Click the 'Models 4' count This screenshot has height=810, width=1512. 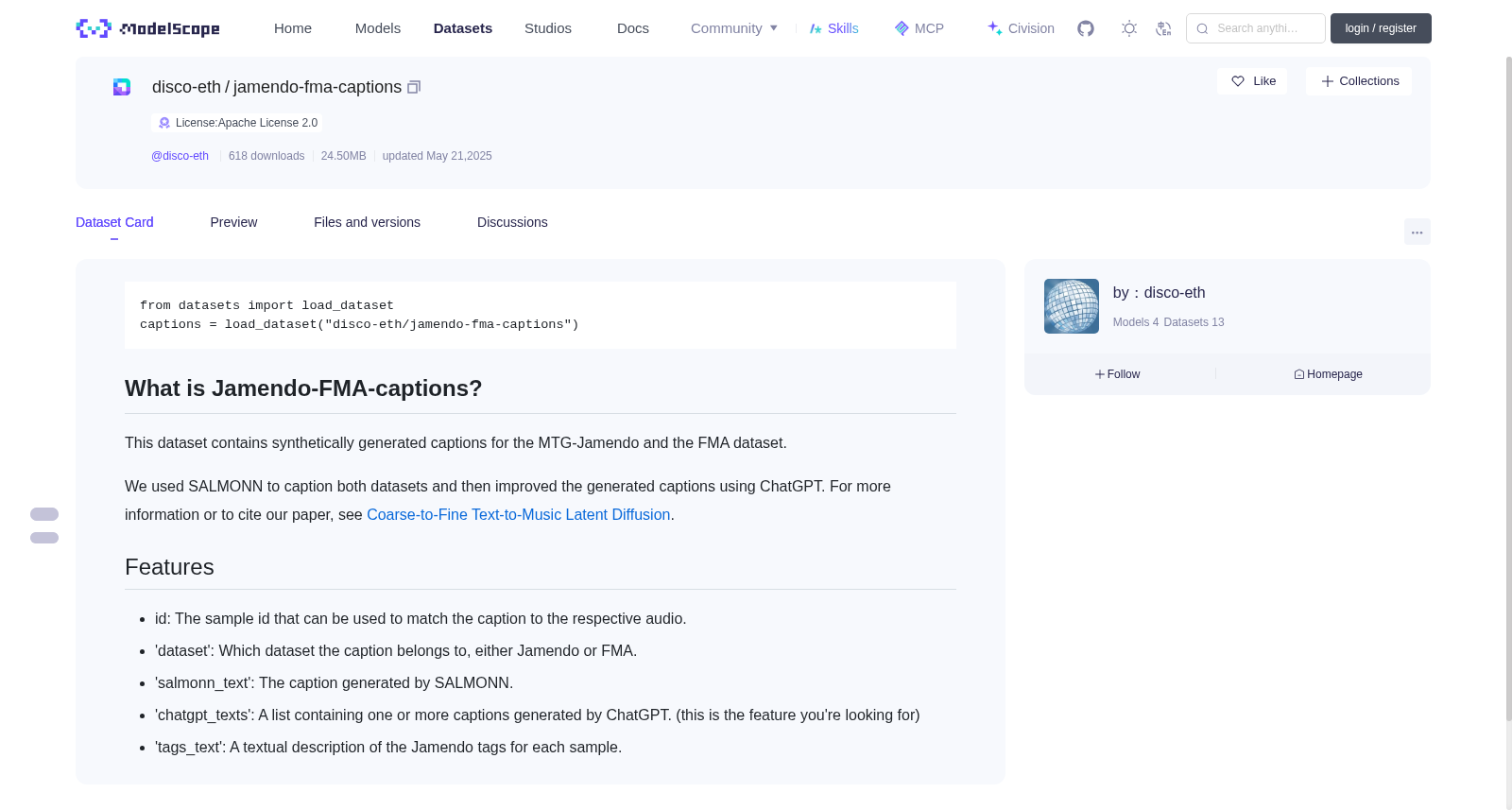[1136, 322]
